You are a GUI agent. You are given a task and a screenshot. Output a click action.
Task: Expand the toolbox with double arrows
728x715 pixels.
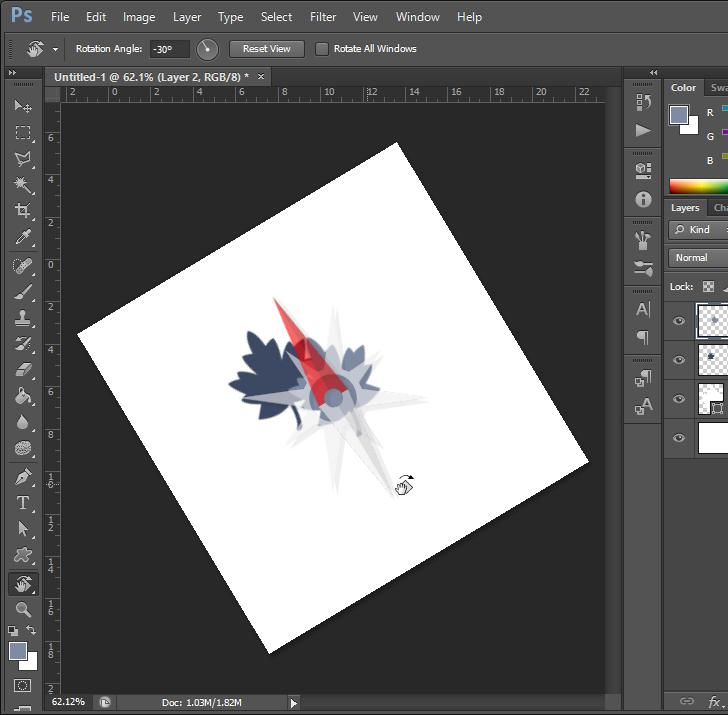tap(13, 72)
